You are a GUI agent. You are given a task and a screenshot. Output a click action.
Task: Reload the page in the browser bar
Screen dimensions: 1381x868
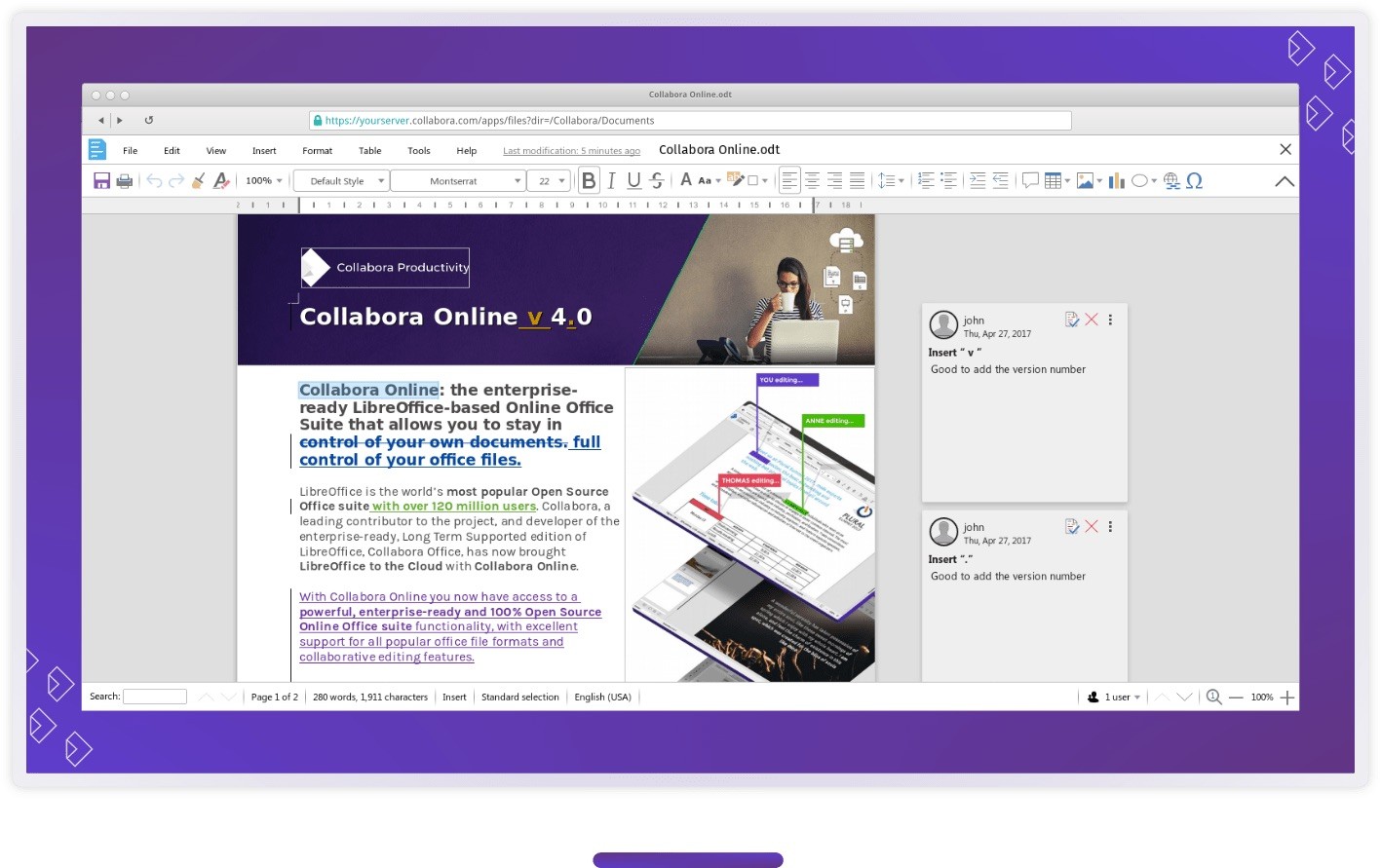click(149, 120)
